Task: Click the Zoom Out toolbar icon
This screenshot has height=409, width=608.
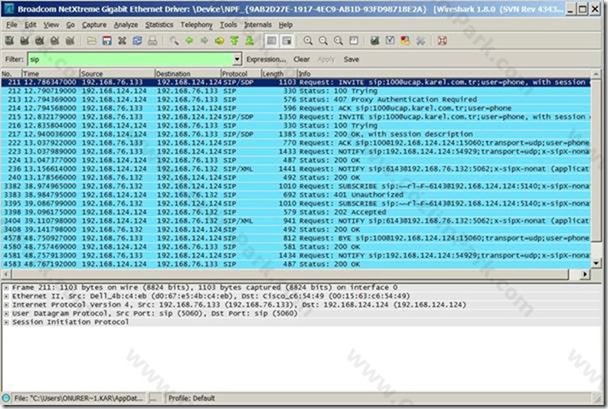Action: [x=323, y=41]
